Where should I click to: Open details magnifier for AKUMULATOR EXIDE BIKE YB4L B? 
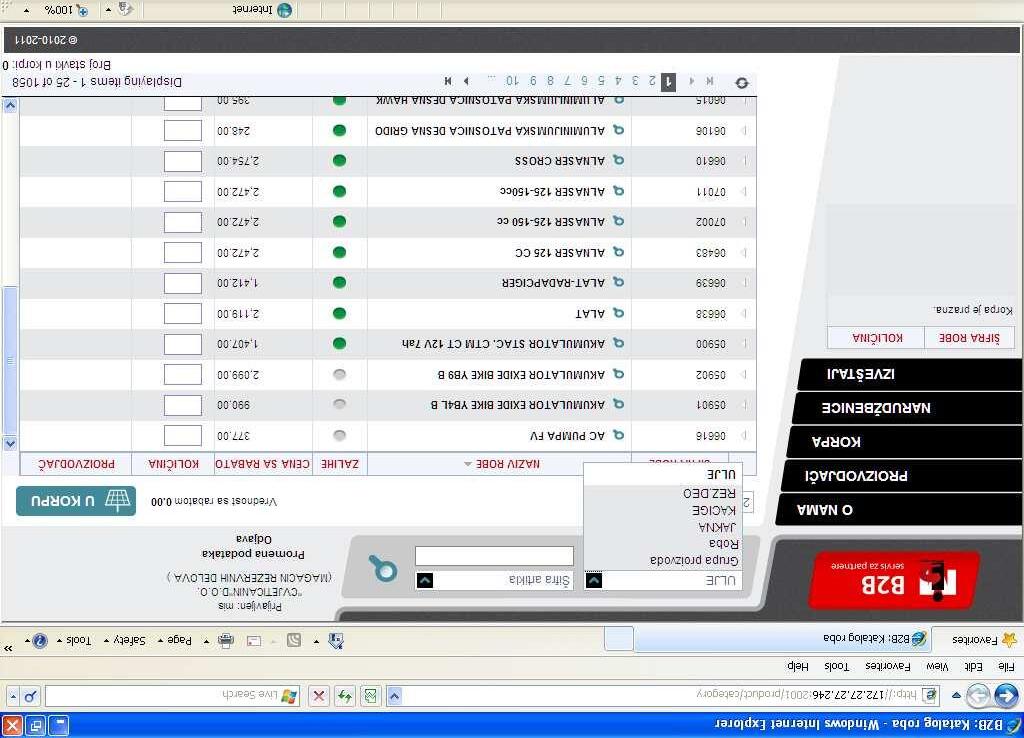pyautogui.click(x=618, y=404)
